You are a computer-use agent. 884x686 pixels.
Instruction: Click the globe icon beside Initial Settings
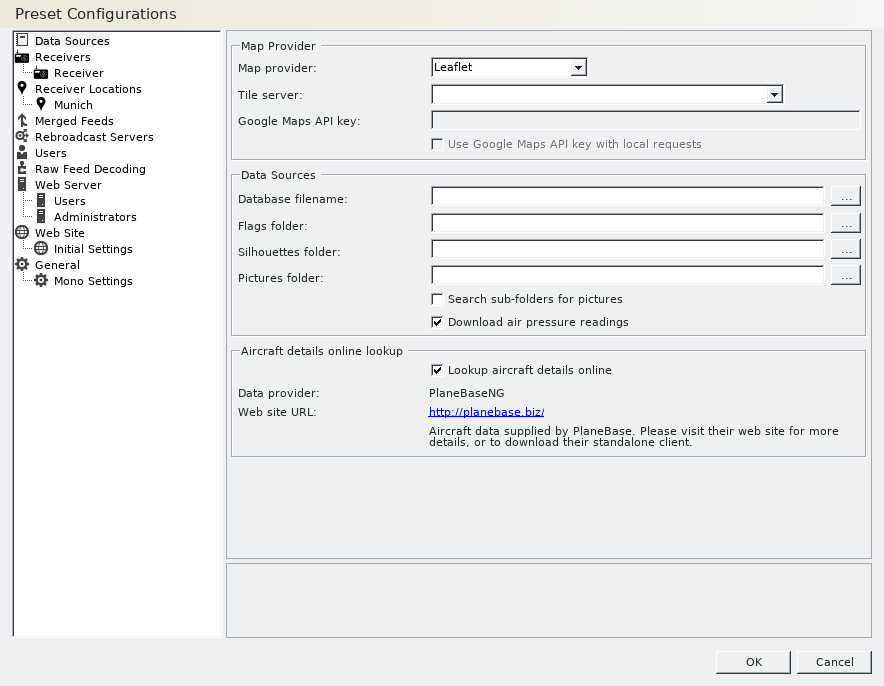pos(41,248)
